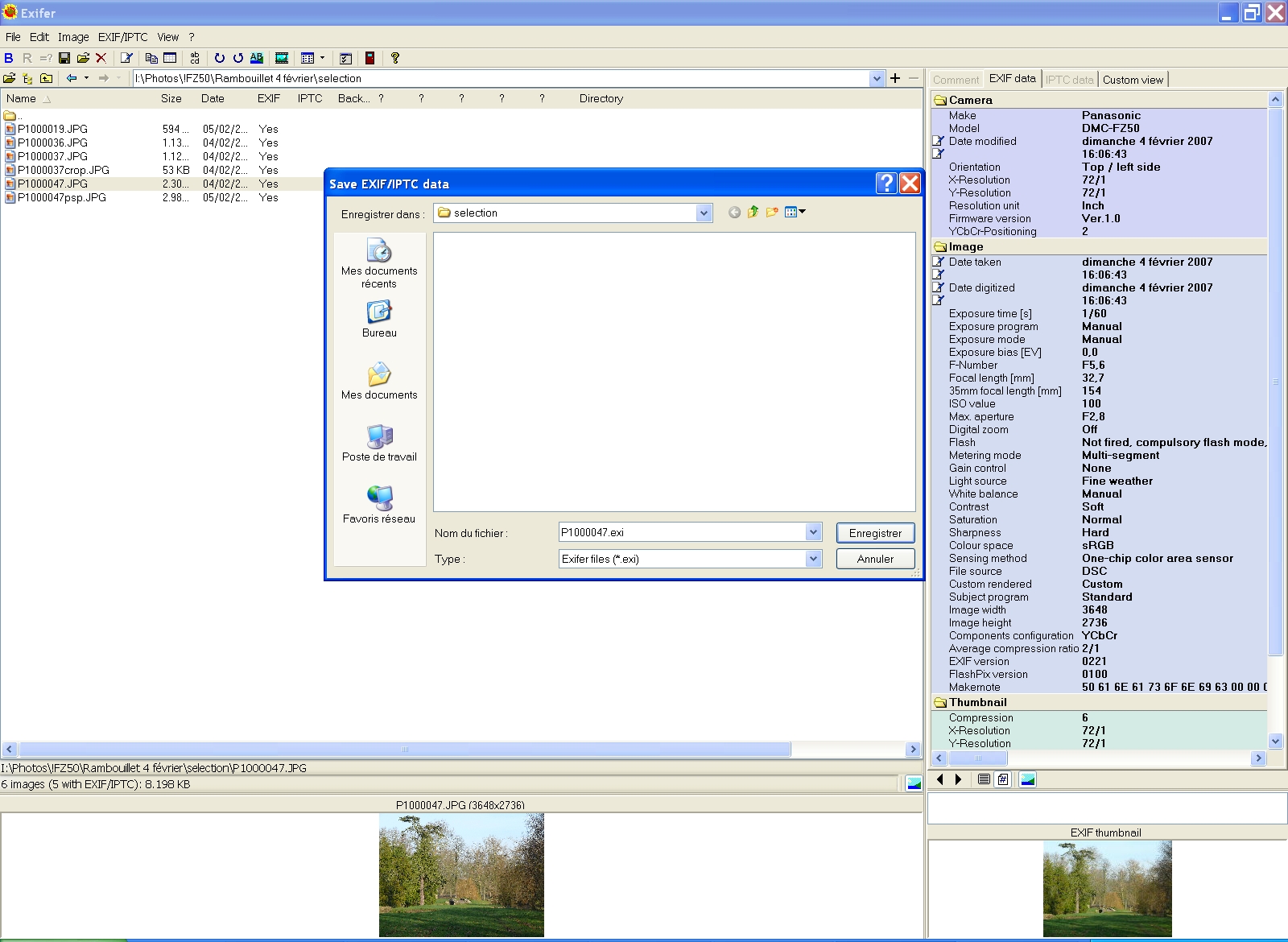Toggle the # numeric values button
Image resolution: width=1288 pixels, height=942 pixels.
coord(1003,779)
